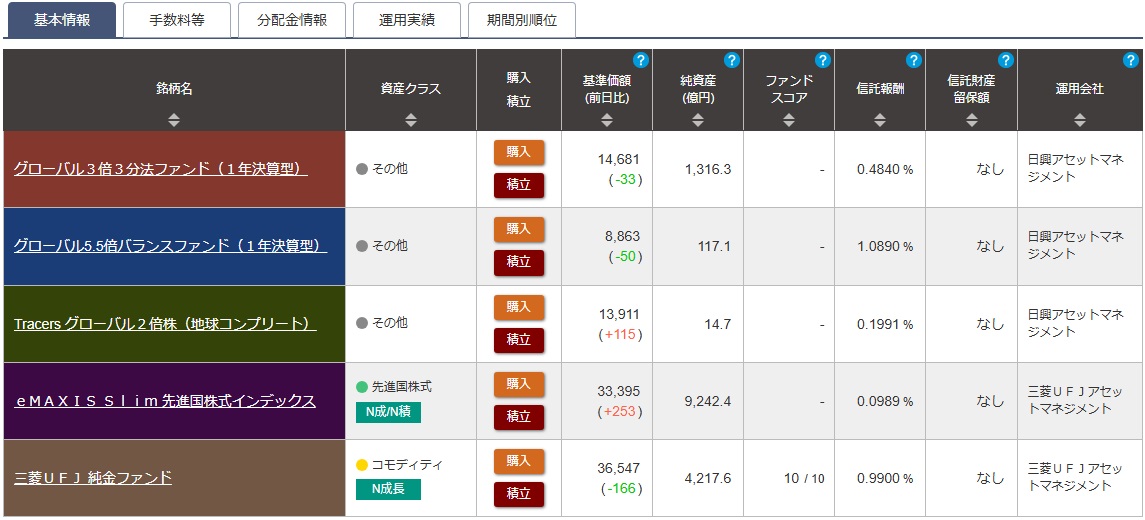
Task: Click 購入 for グローバル3倍3分法ファンド
Action: (x=519, y=152)
